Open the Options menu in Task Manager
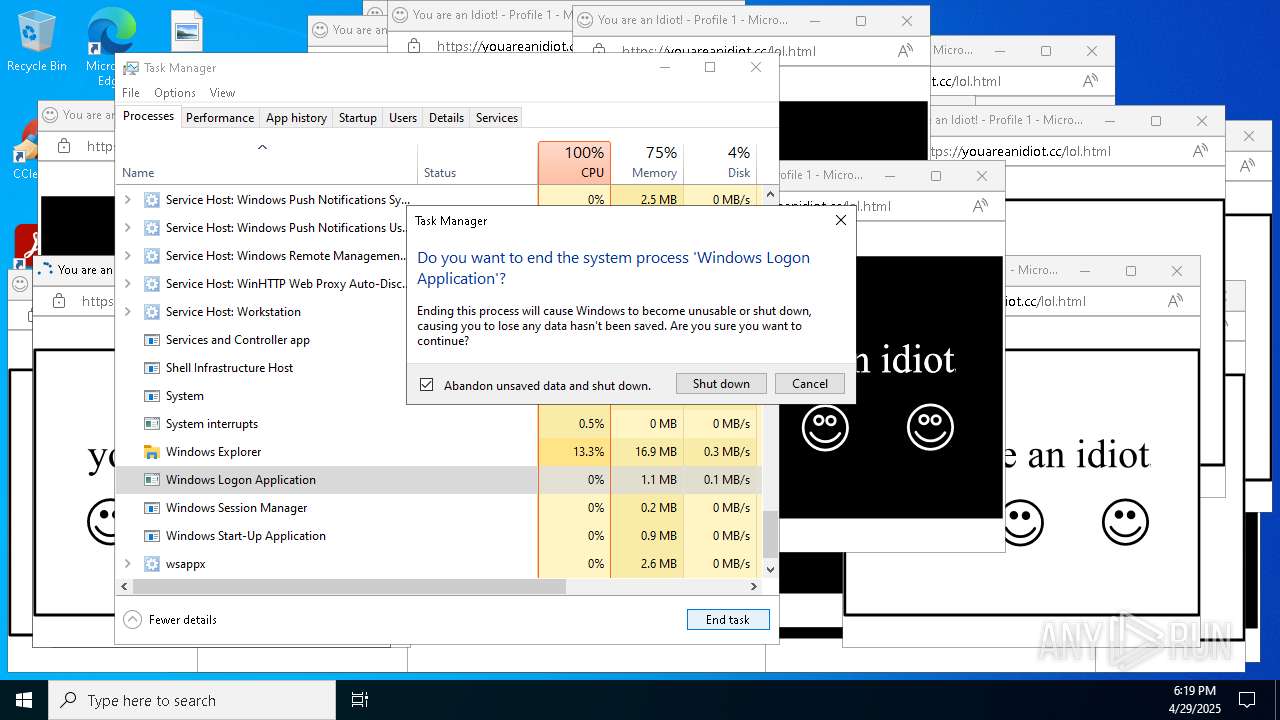 point(175,92)
